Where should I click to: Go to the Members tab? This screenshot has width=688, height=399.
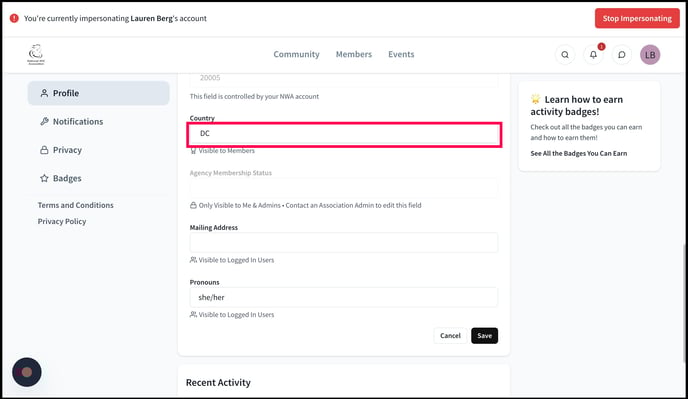354,54
